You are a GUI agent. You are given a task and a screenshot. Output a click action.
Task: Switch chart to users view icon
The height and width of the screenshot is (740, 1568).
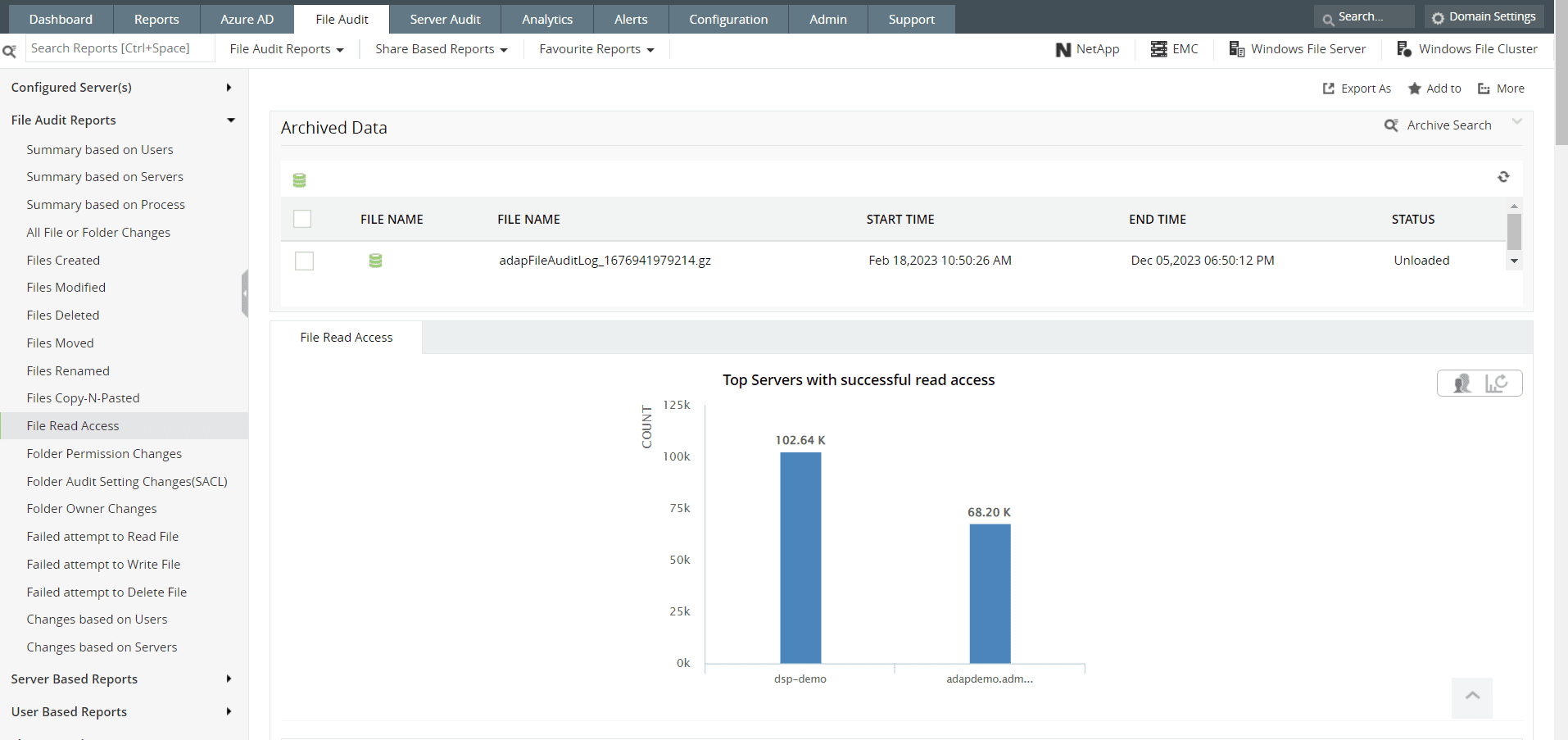pos(1462,384)
